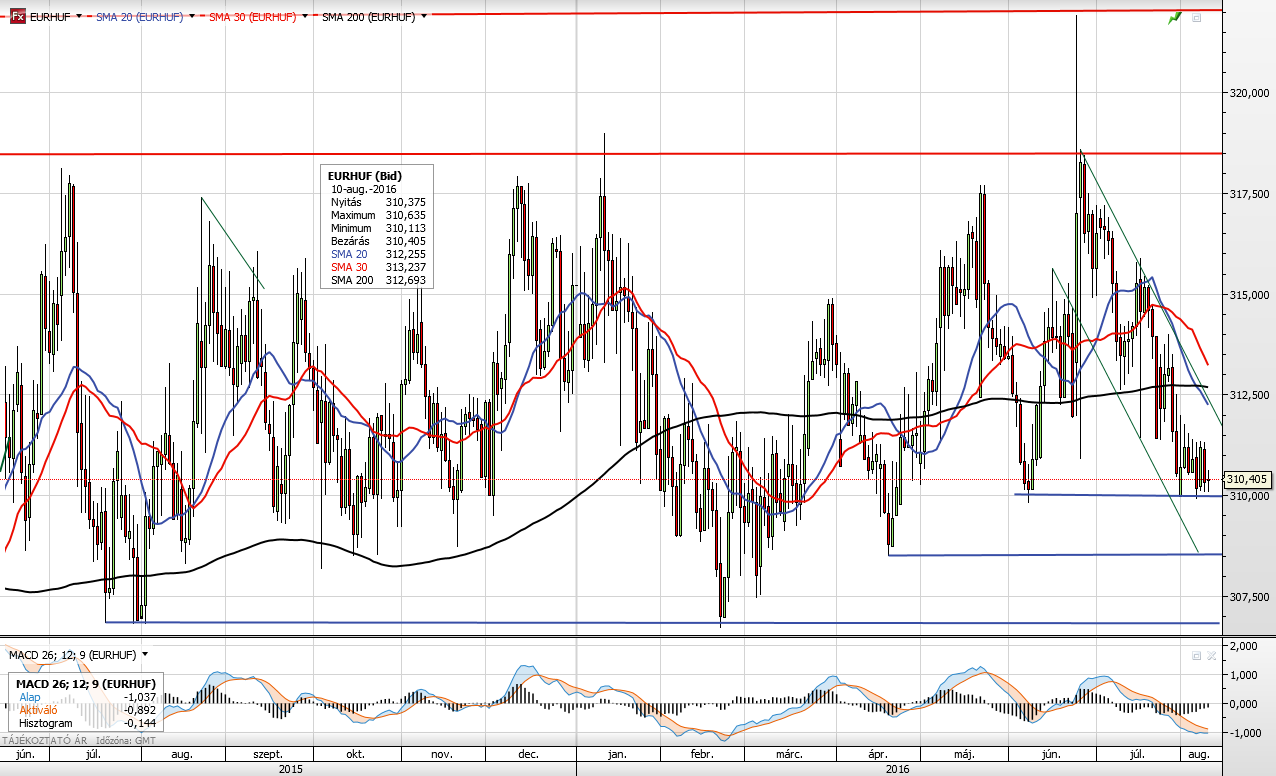Click the Maximum 310,635 row
This screenshot has height=776, width=1276.
tap(377, 215)
